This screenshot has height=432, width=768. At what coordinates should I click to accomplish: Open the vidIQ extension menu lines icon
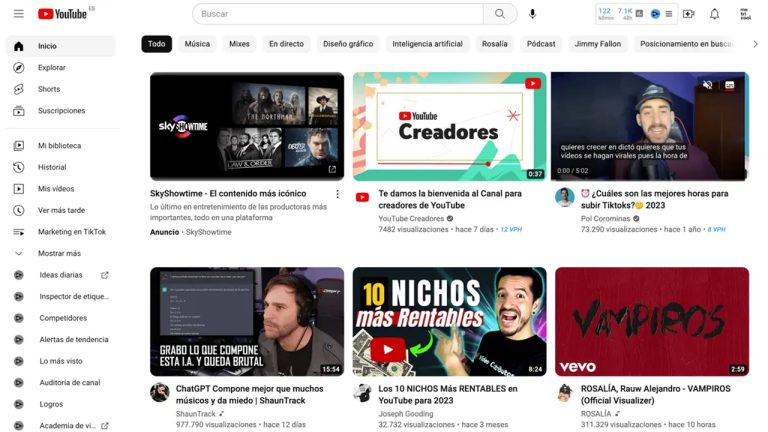(x=669, y=14)
